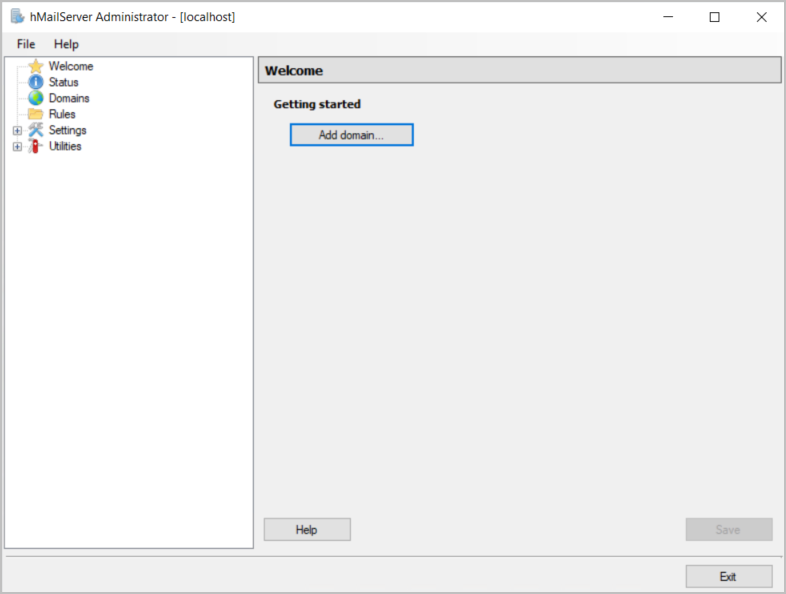Select the Welcome tree label
The width and height of the screenshot is (786, 594).
click(71, 66)
